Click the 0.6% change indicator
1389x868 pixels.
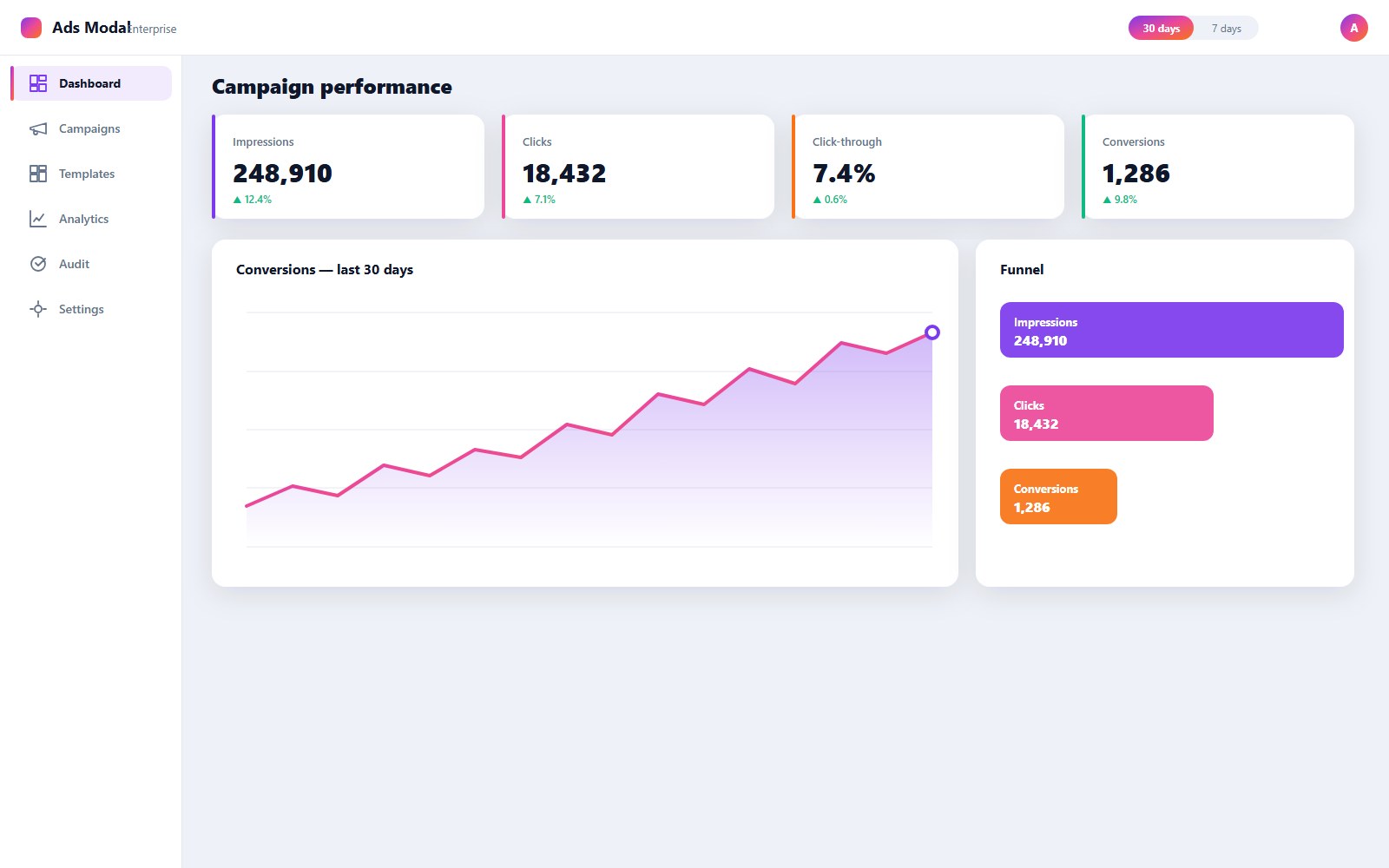(x=830, y=200)
